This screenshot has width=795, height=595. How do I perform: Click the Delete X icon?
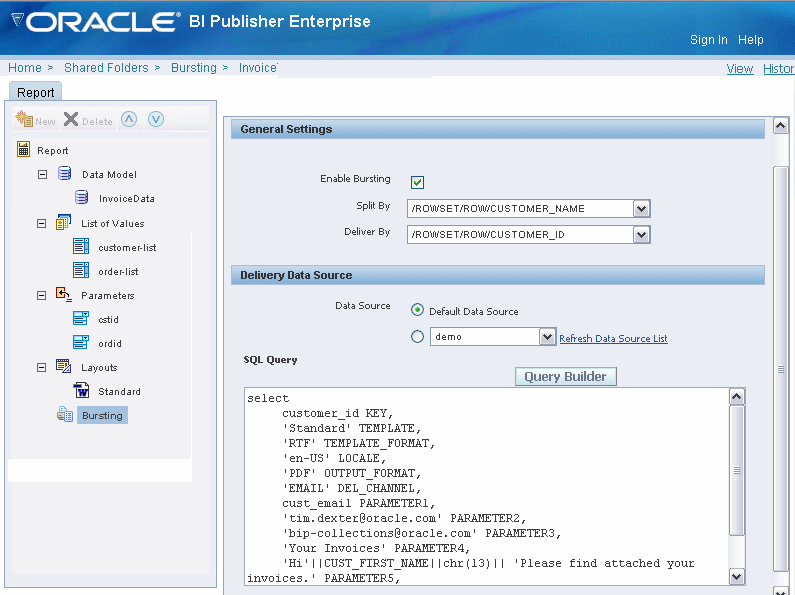71,119
